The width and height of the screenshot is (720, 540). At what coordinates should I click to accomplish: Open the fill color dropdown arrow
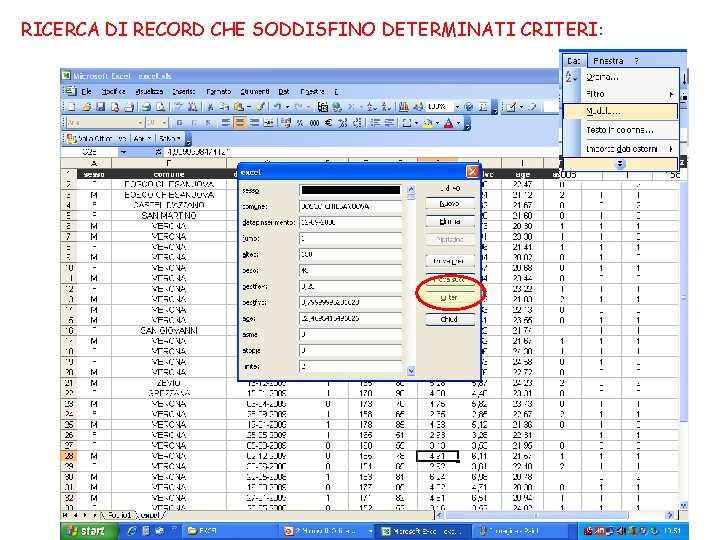point(437,123)
